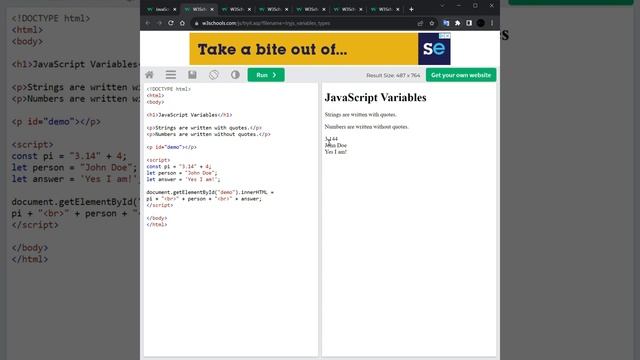
Task: Toggle dark mode with the half-circle icon
Action: click(x=235, y=75)
